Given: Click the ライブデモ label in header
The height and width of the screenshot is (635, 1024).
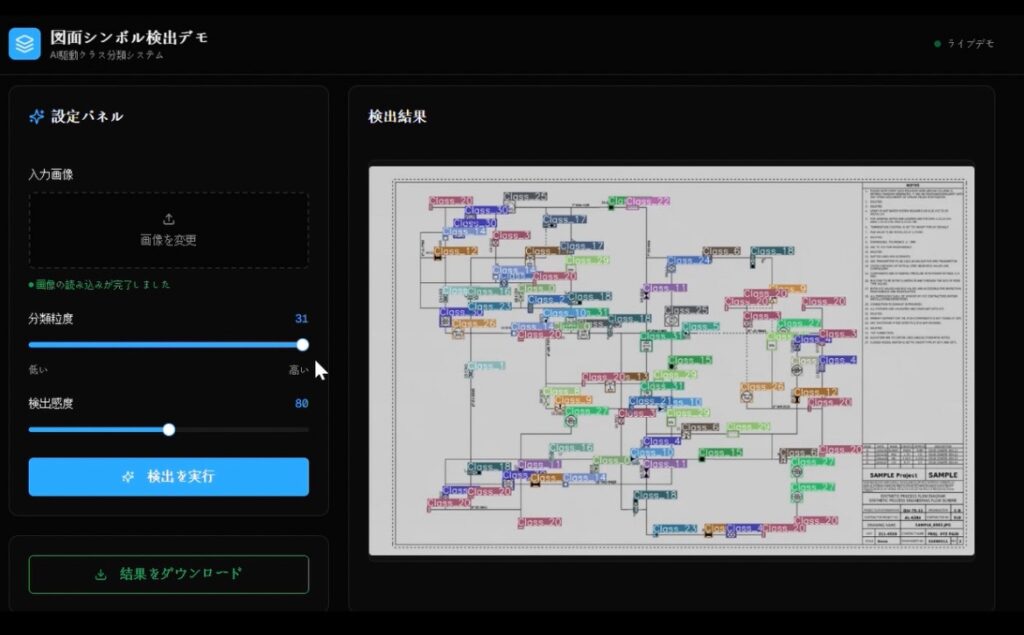Looking at the screenshot, I should 970,44.
